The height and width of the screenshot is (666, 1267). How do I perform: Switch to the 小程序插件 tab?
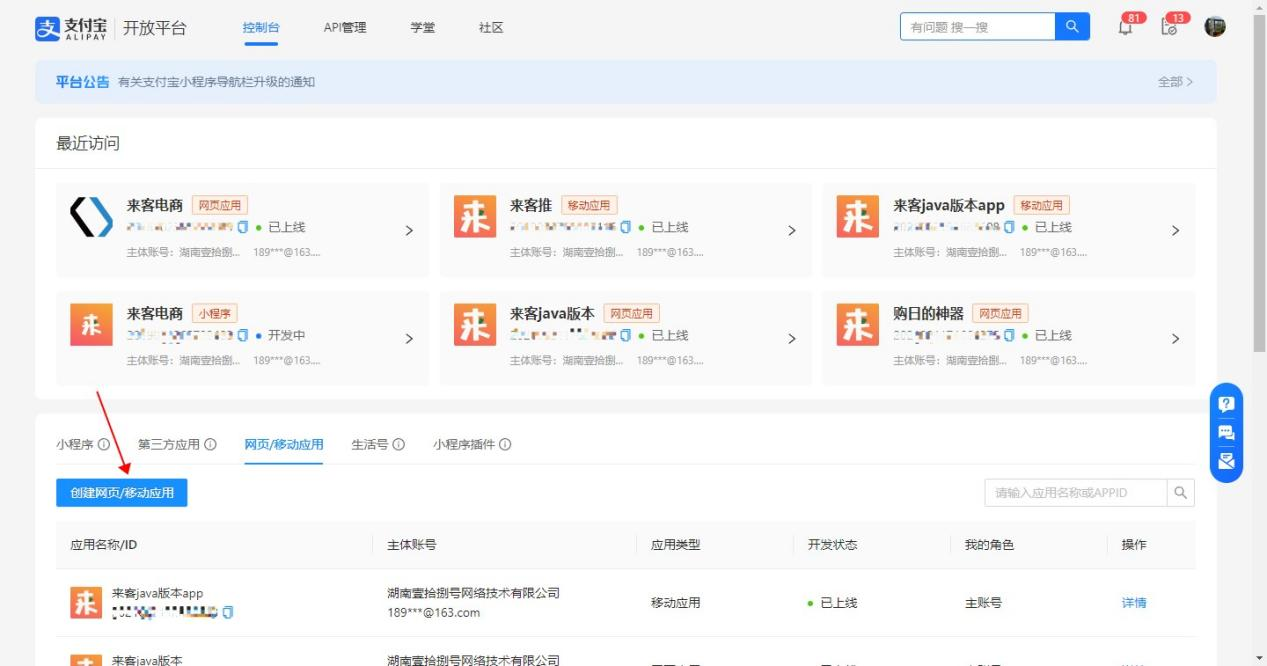(x=464, y=445)
